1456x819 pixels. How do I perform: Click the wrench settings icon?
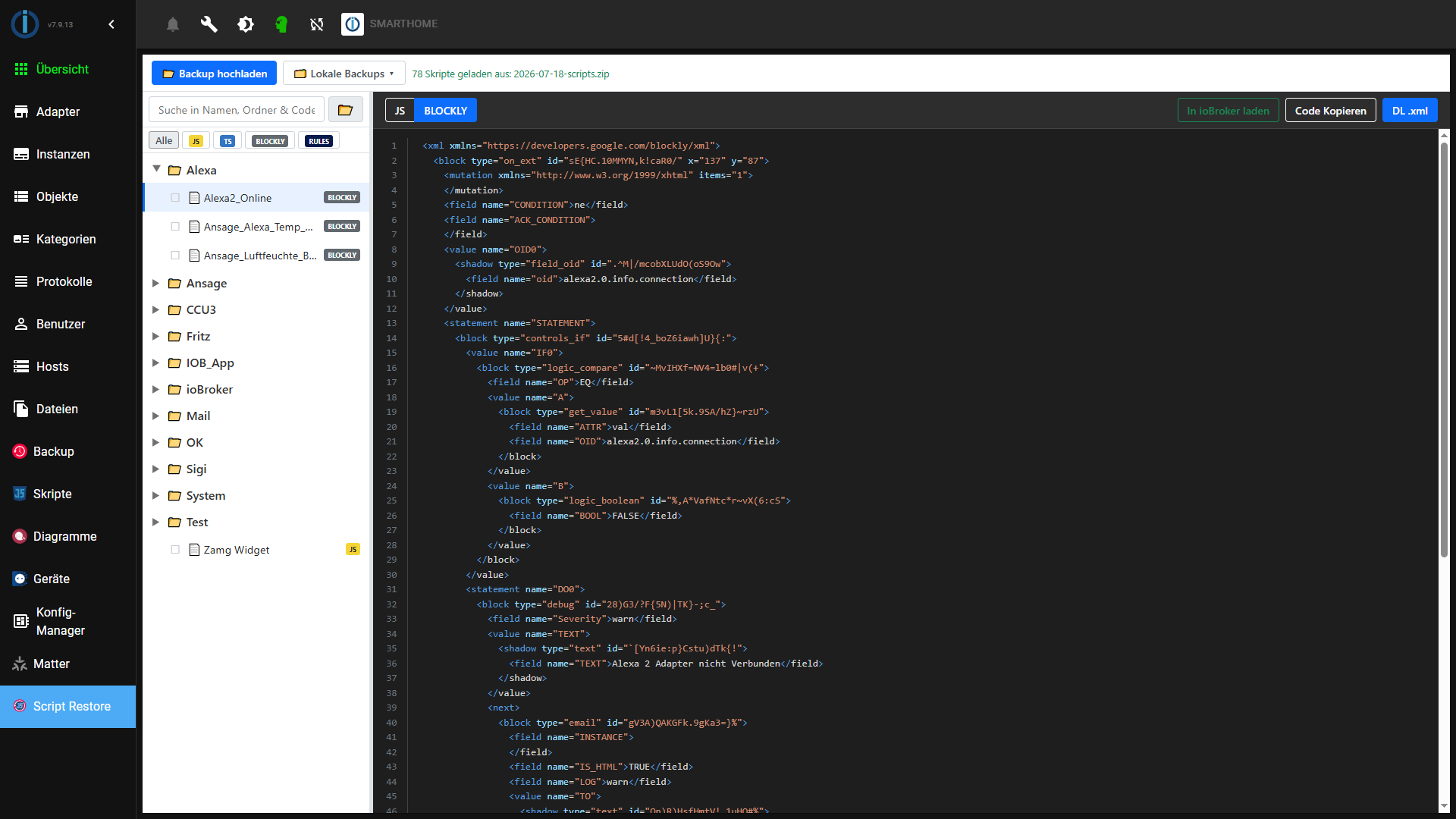tap(209, 24)
